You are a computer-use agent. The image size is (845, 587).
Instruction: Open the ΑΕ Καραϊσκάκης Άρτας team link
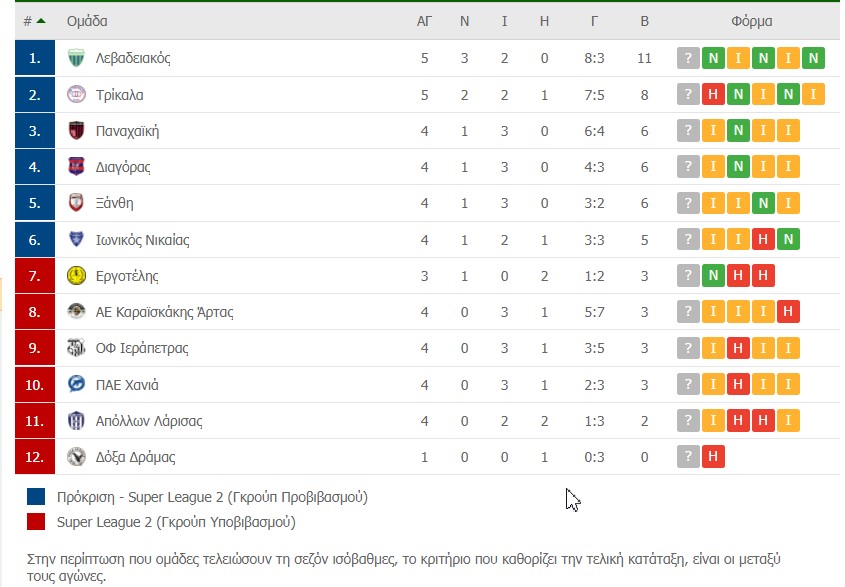(x=164, y=312)
